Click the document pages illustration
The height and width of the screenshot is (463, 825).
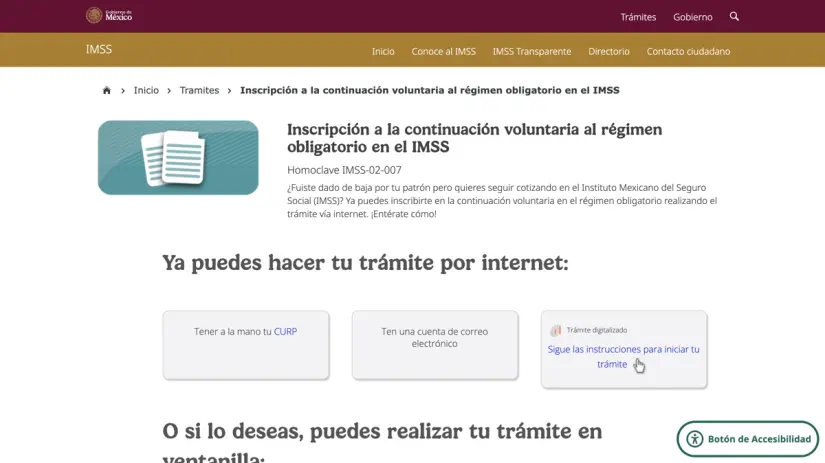(178, 157)
